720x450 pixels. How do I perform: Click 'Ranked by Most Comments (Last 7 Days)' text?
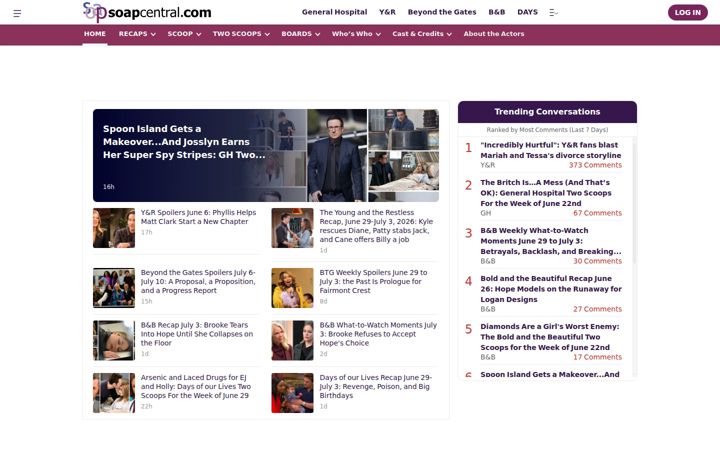[547, 130]
